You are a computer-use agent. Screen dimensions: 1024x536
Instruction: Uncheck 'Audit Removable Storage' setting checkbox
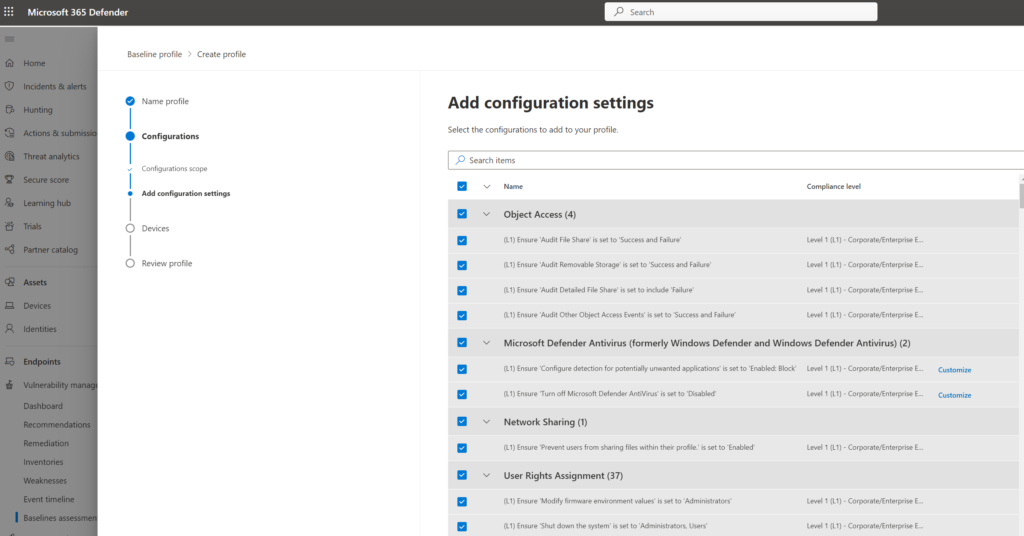tap(462, 265)
